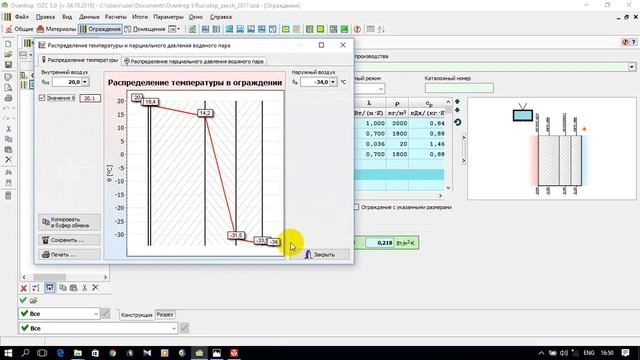
Task: Open taskbar search magnifier
Action: (x=25, y=353)
